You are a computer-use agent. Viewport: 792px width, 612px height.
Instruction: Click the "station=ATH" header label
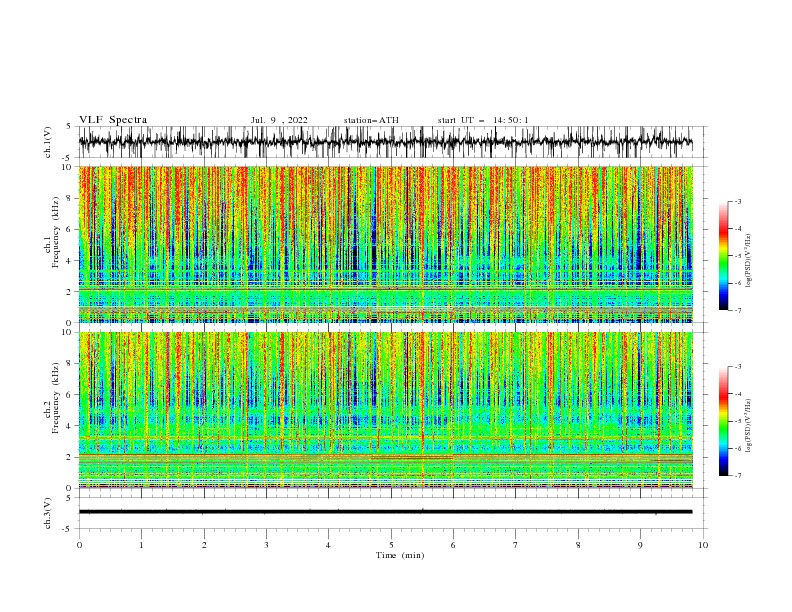[371, 120]
